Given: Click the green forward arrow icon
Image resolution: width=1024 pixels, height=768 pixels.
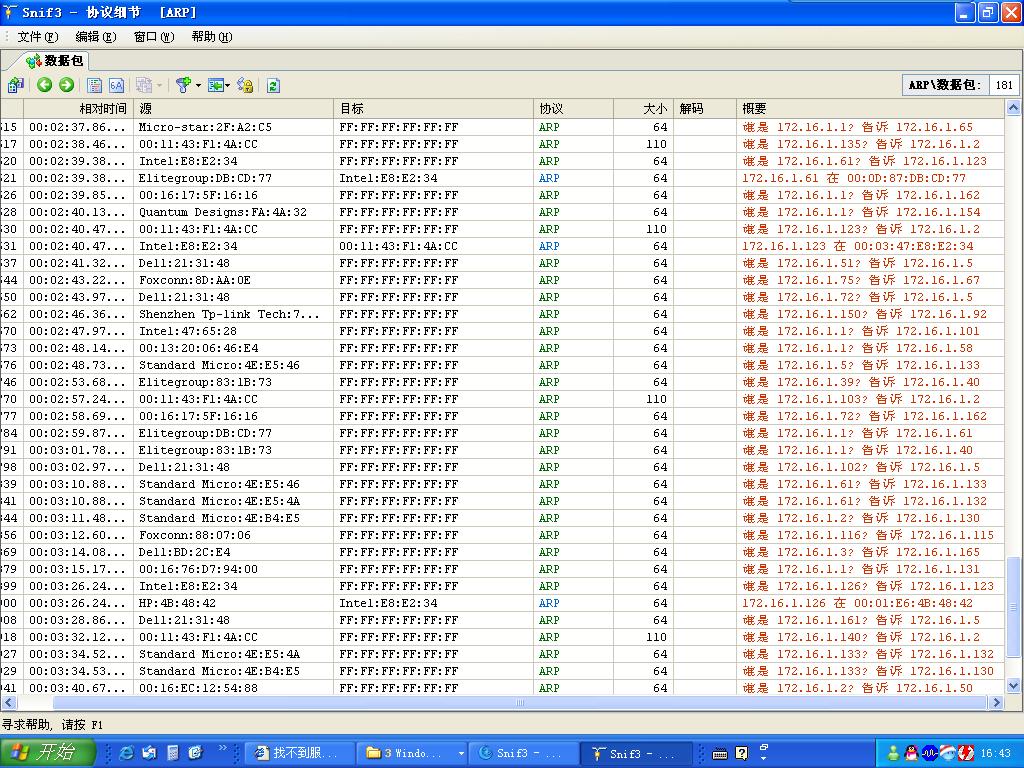Looking at the screenshot, I should [66, 85].
